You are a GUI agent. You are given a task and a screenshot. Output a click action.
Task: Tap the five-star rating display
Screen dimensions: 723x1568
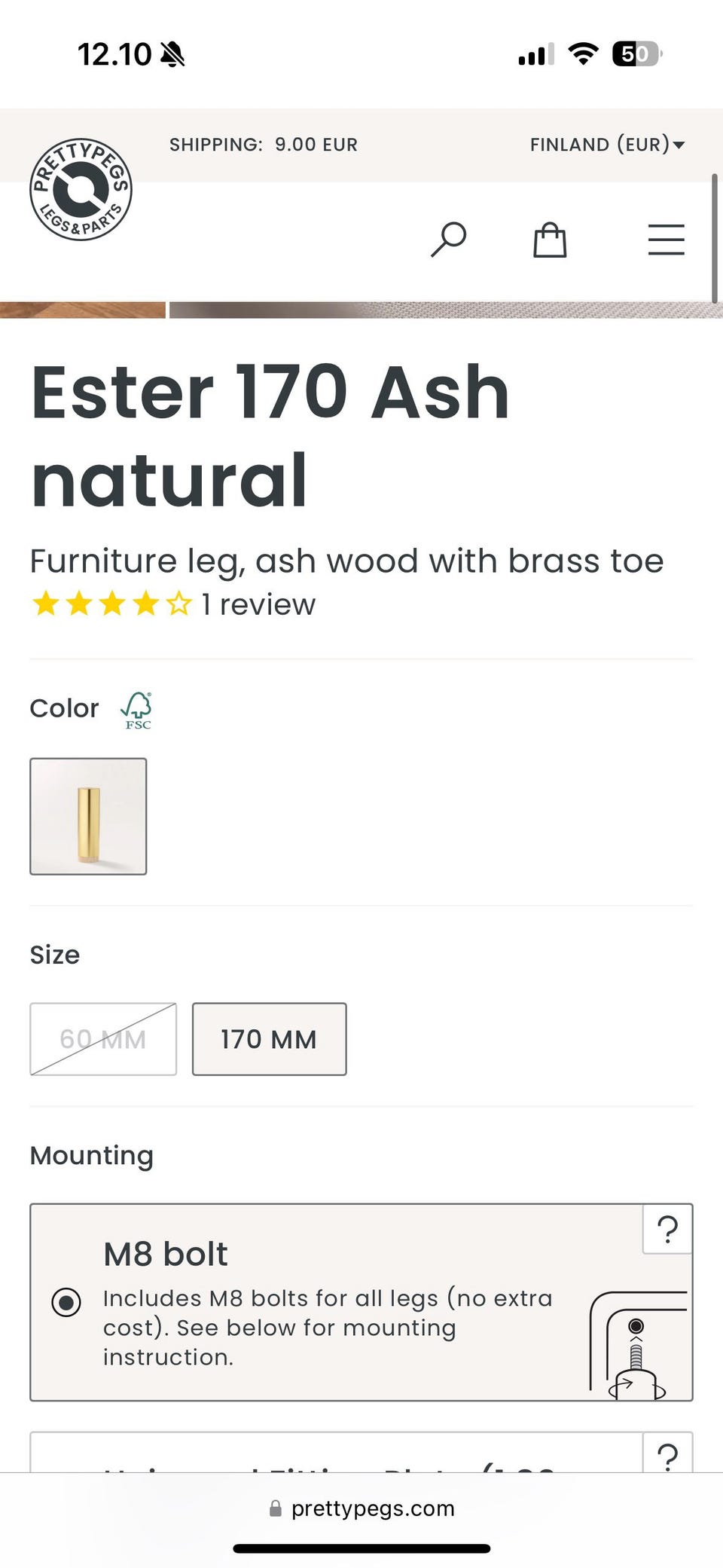tap(111, 604)
